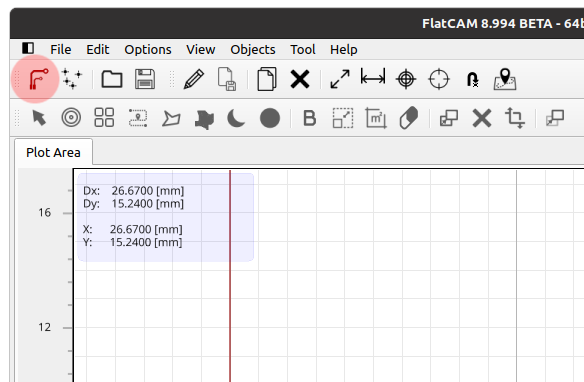The height and width of the screenshot is (382, 584).
Task: Click the crescent Semi-Disc icon
Action: point(236,118)
